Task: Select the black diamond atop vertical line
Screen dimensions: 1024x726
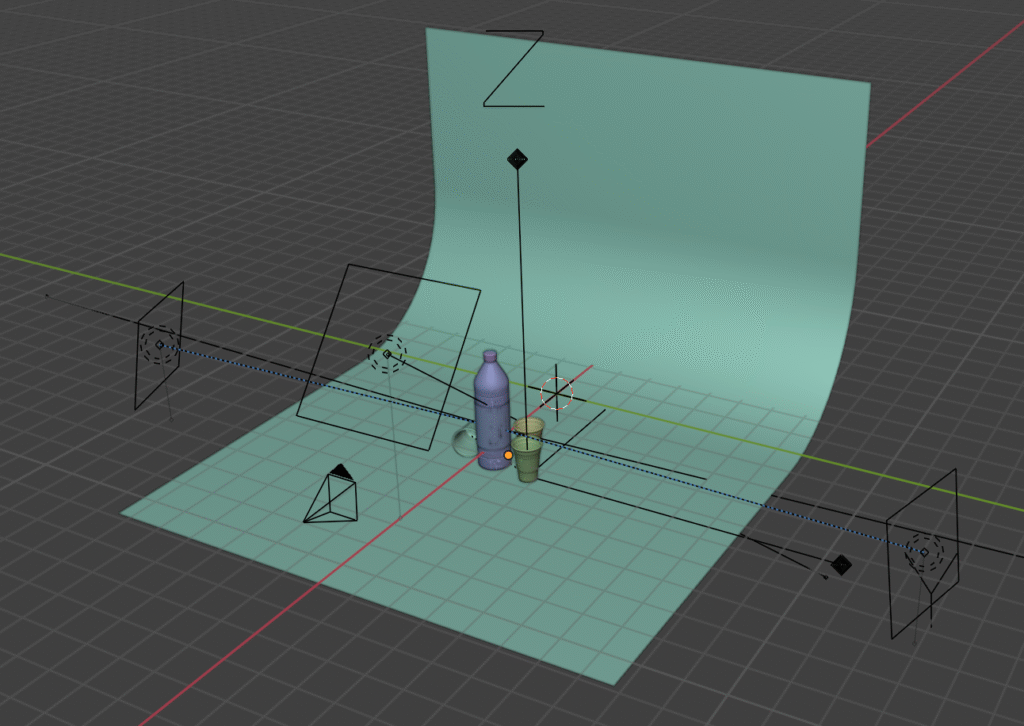Action: tap(517, 158)
